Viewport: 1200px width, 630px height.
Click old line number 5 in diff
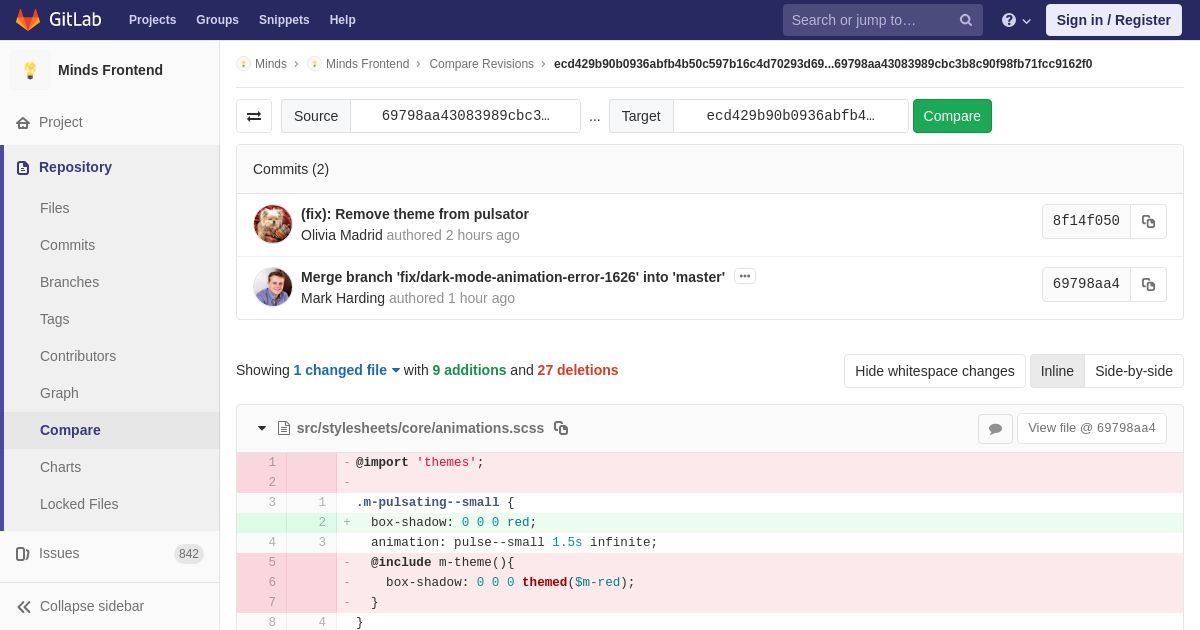click(x=271, y=562)
